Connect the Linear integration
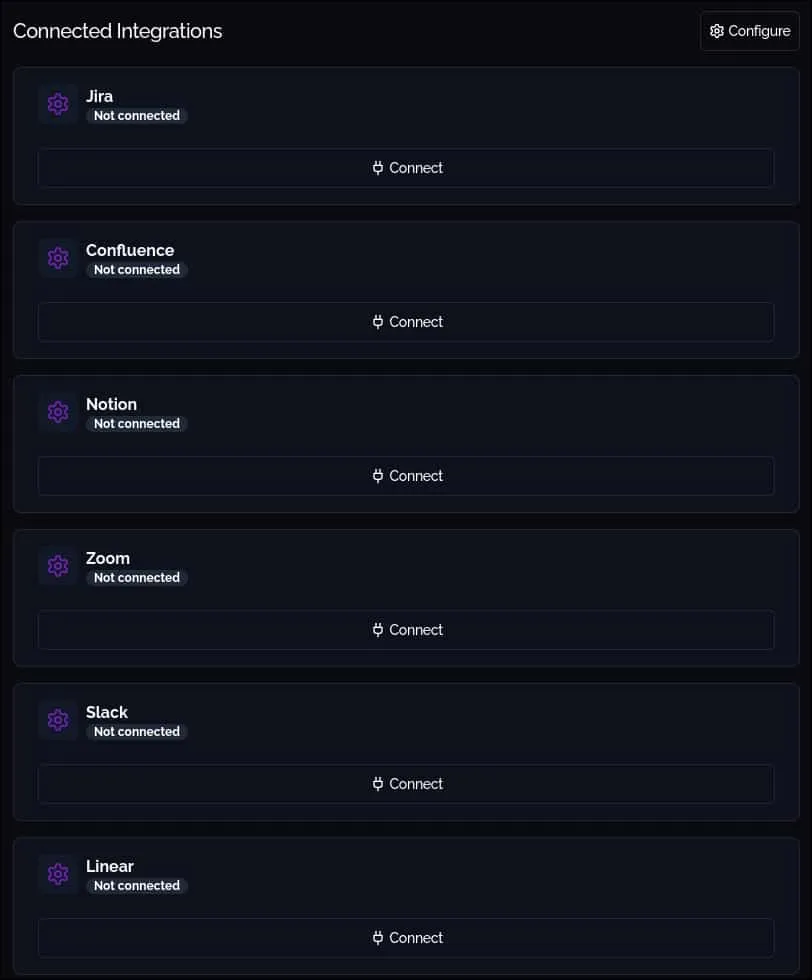This screenshot has height=980, width=812. [x=406, y=938]
